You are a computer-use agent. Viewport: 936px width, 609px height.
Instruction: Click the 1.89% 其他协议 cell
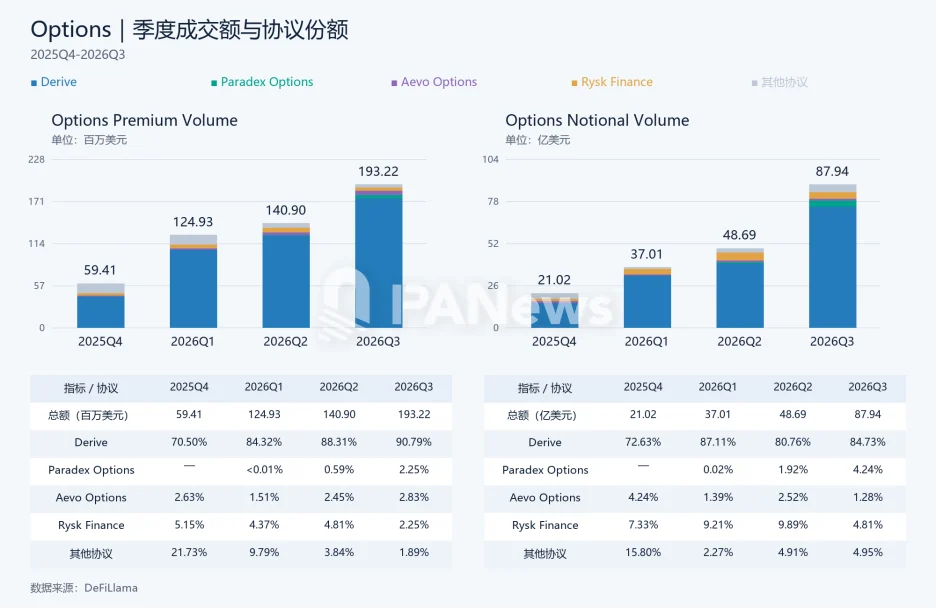[414, 552]
